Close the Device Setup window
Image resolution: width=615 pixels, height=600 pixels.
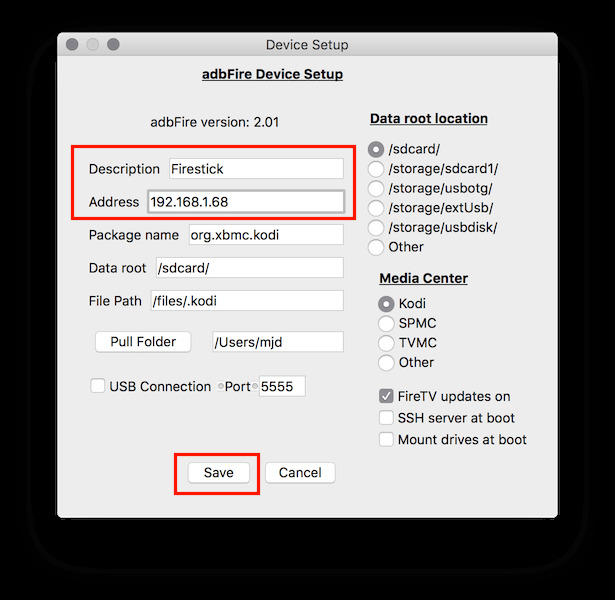click(x=72, y=44)
